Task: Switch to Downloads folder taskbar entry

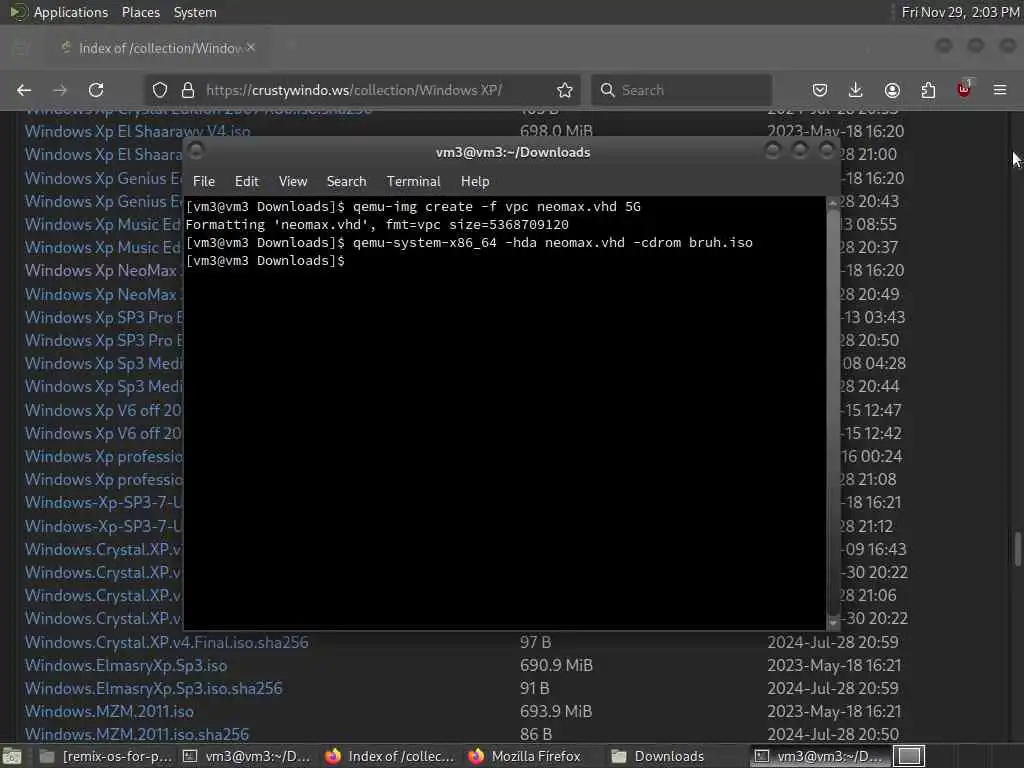Action: coord(658,756)
